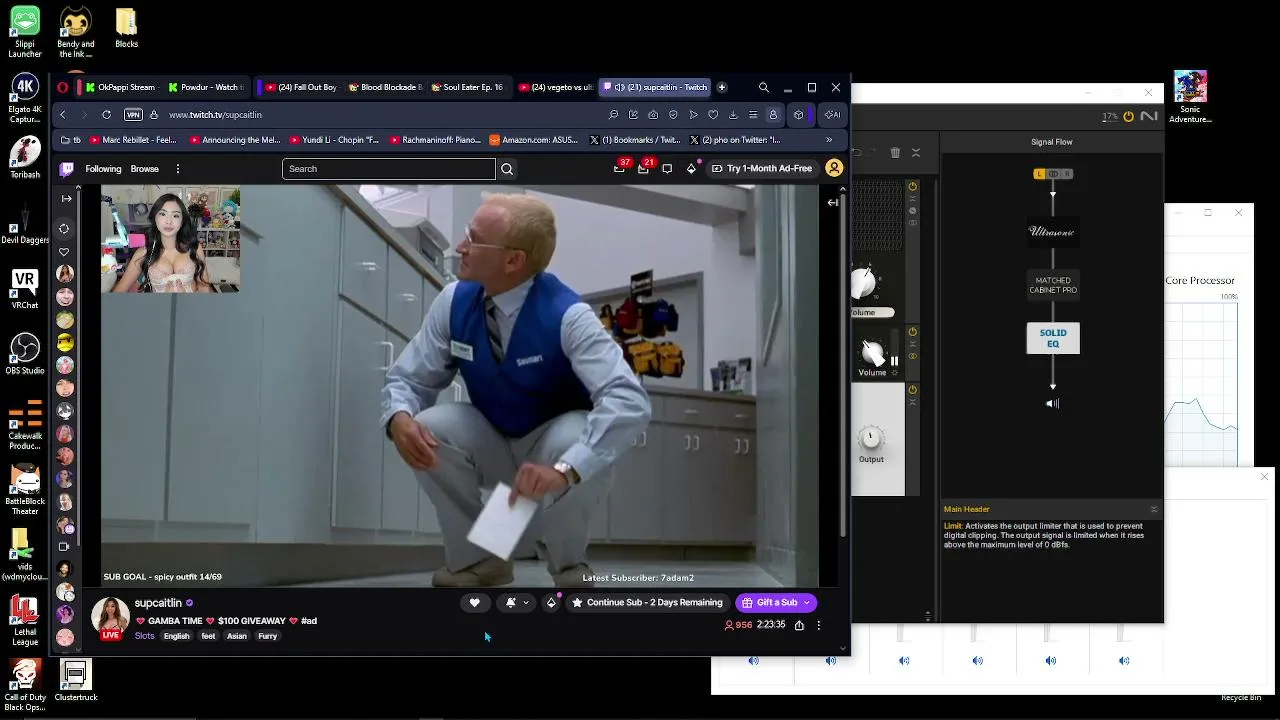Viewport: 1280px width, 720px height.
Task: Click the Output knob in Guitar Rig
Action: [x=871, y=438]
